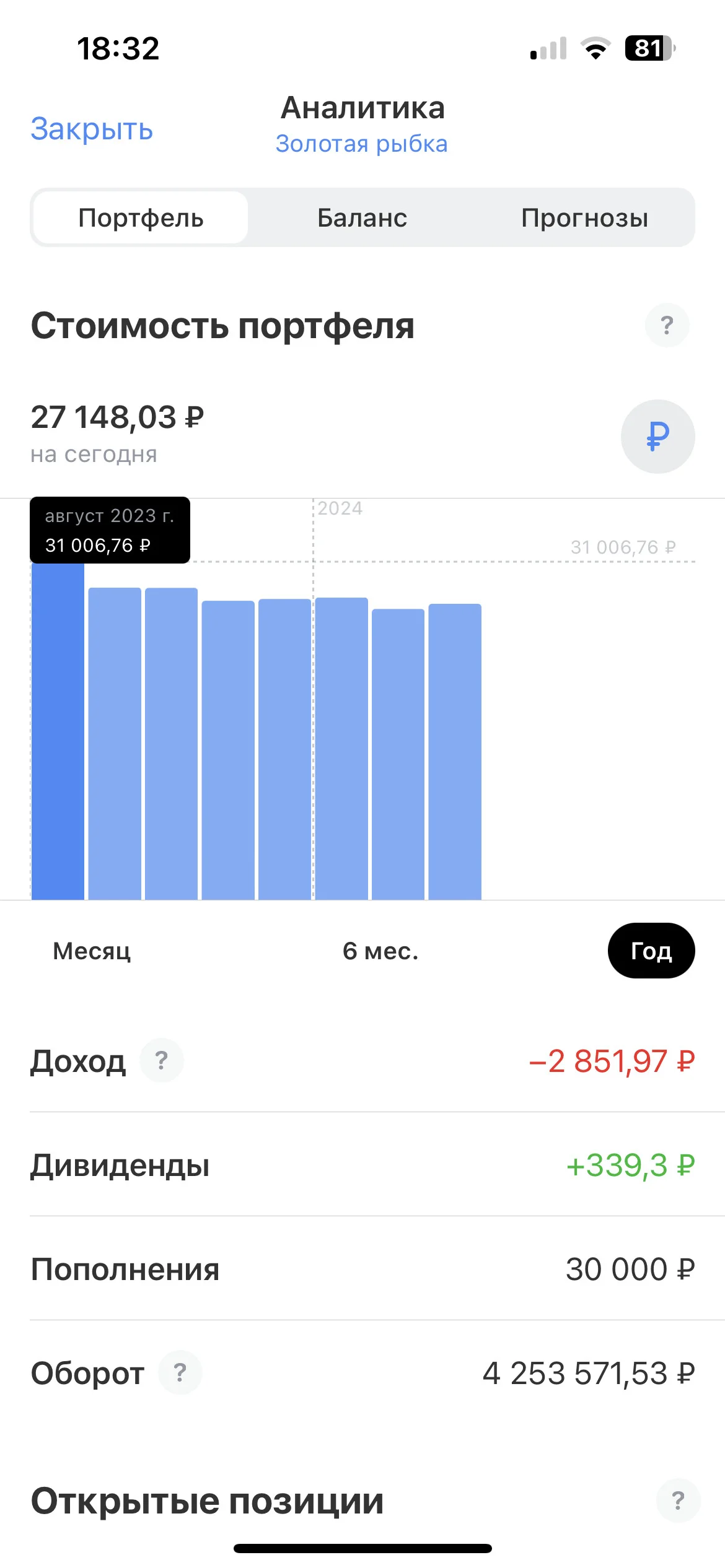This screenshot has height=1568, width=725.
Task: Open the Золотая рыбка account selector
Action: 362,144
